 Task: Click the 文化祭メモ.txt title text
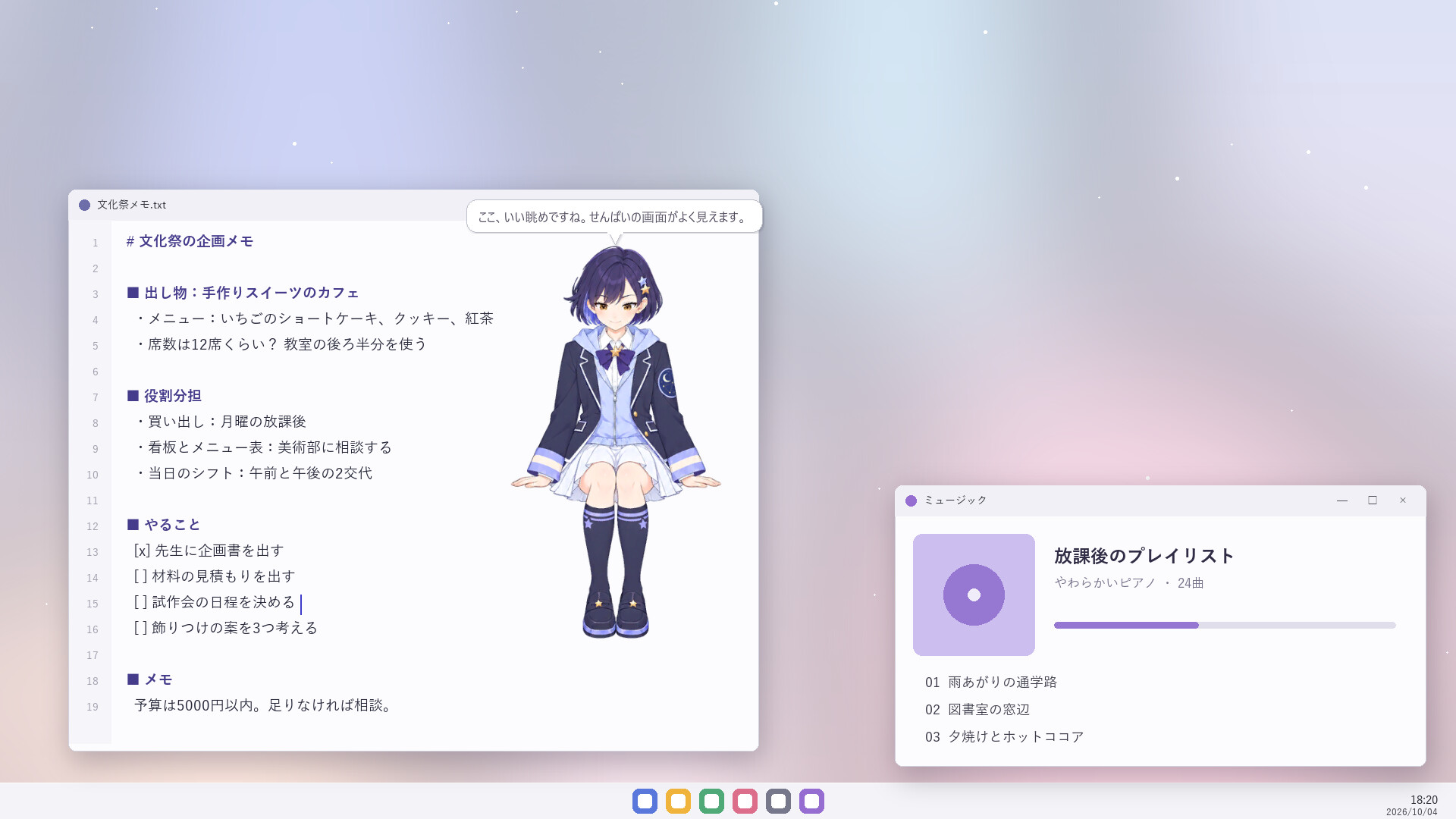click(x=131, y=205)
